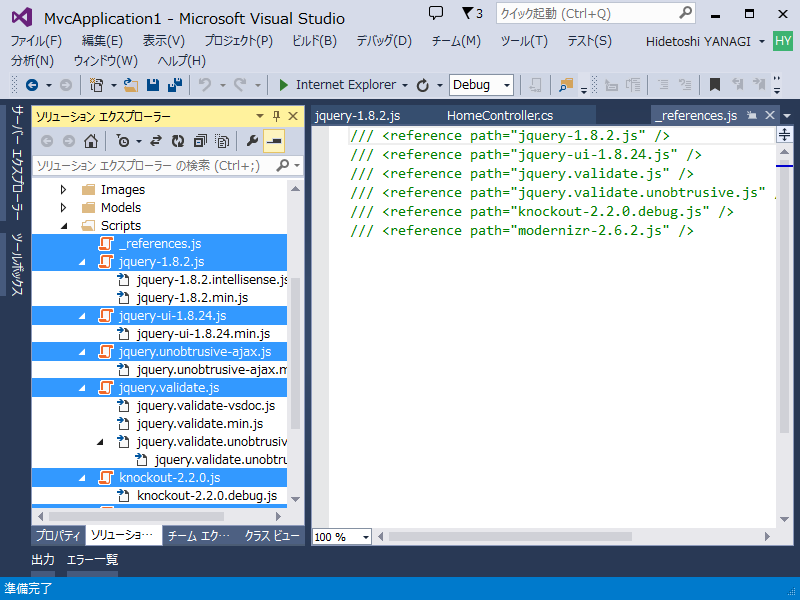Open the ツール(T) menu
Image resolution: width=800 pixels, height=600 pixels.
pyautogui.click(x=524, y=41)
